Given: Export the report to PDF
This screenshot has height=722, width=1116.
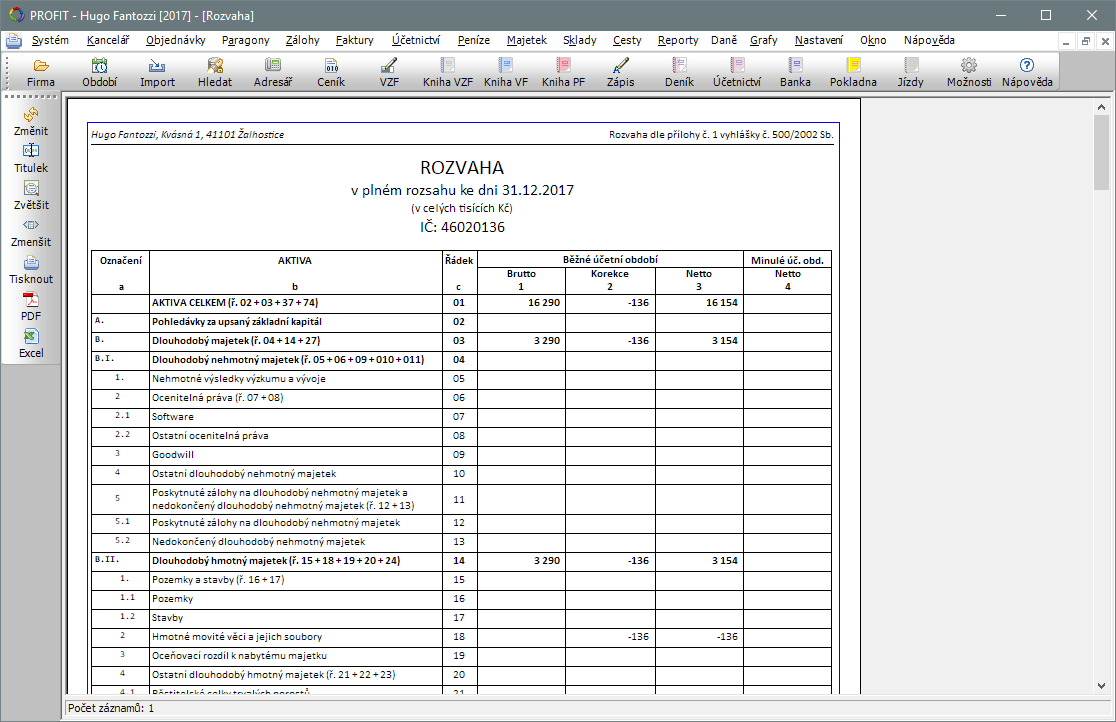Looking at the screenshot, I should click(31, 306).
